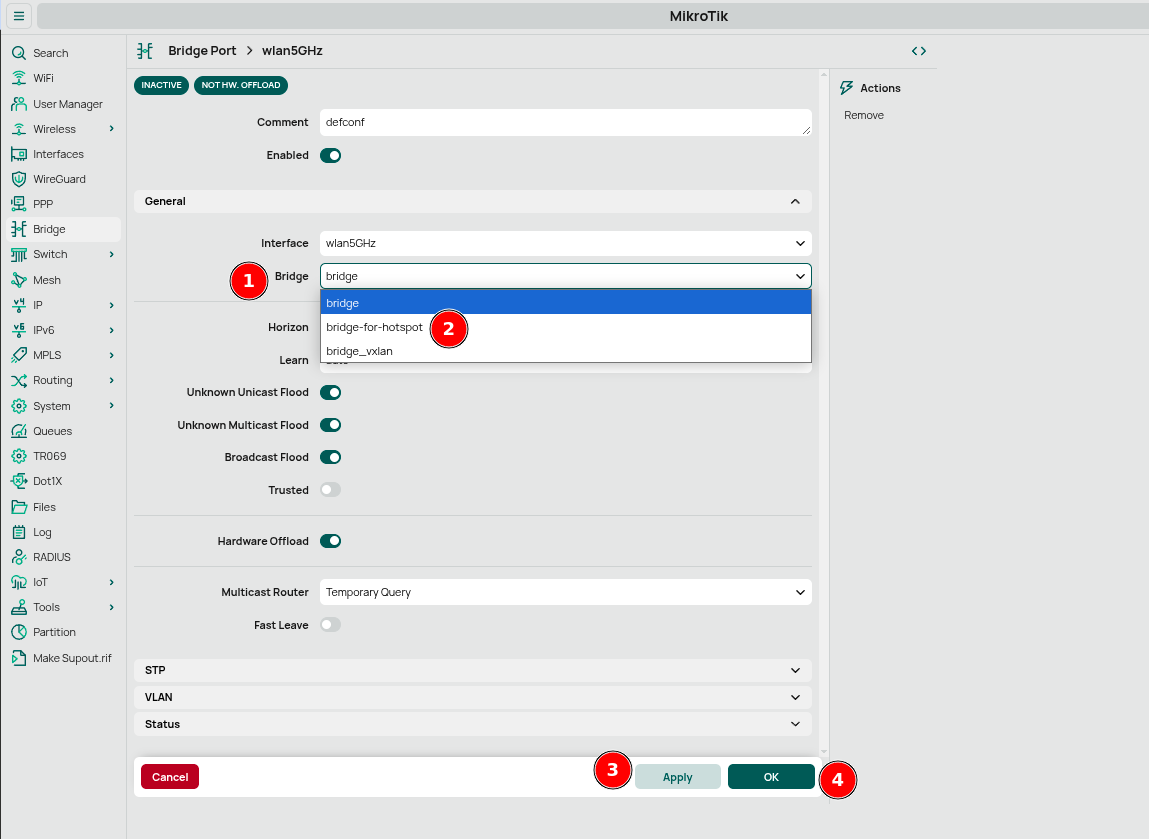Select the WireGuard sidebar icon
The height and width of the screenshot is (839, 1149).
[19, 178]
